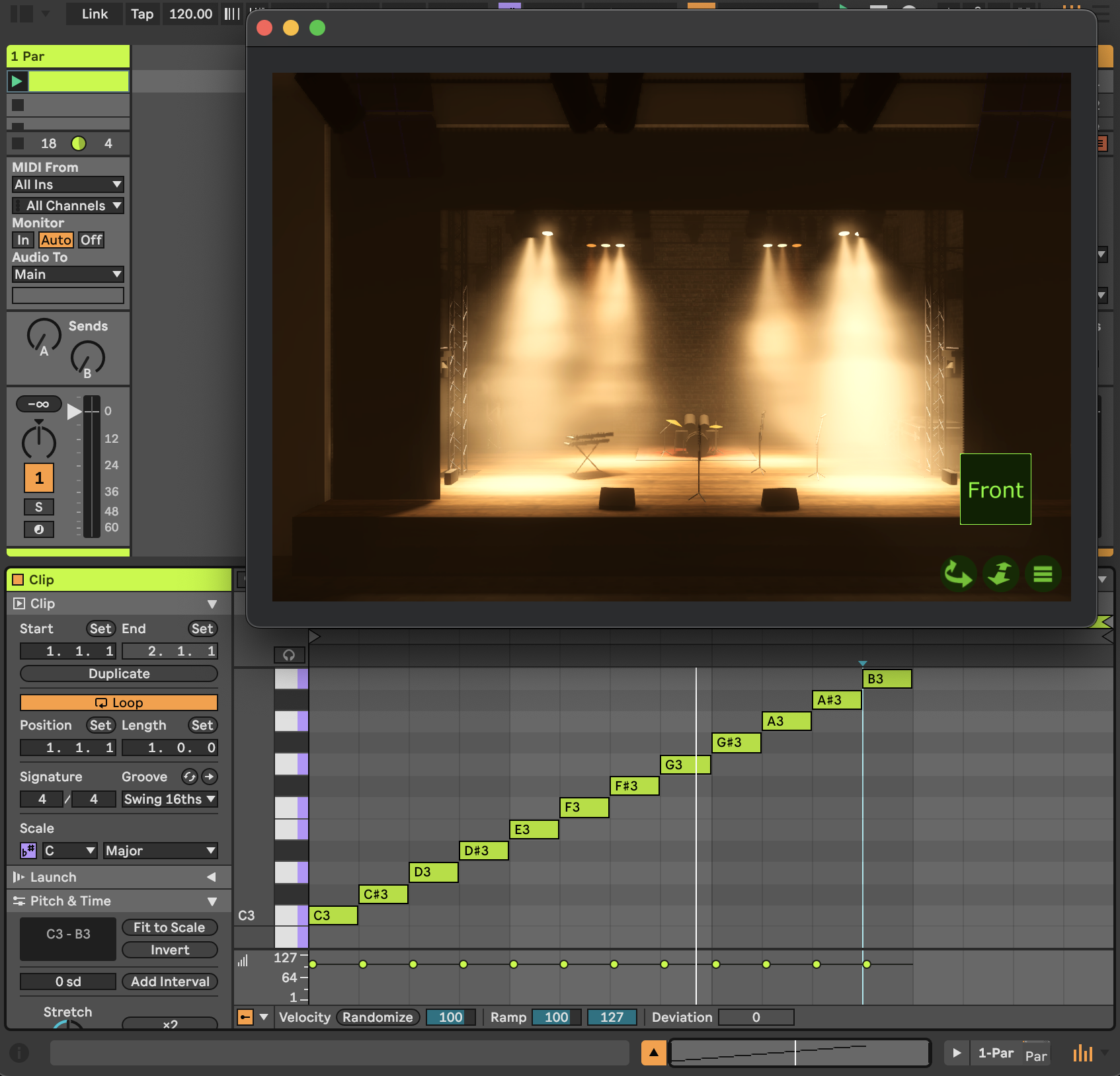The height and width of the screenshot is (1076, 1120).
Task: Open the Audio To Main dropdown
Action: point(68,274)
